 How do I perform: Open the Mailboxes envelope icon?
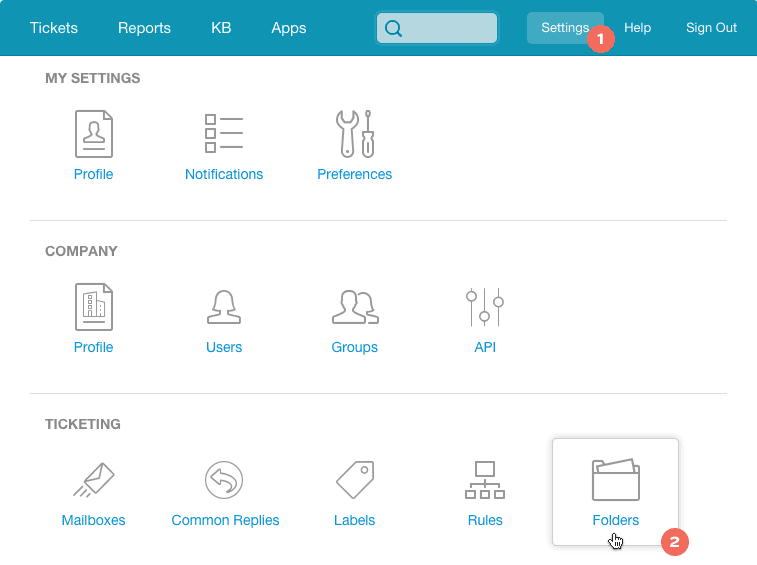pos(94,481)
